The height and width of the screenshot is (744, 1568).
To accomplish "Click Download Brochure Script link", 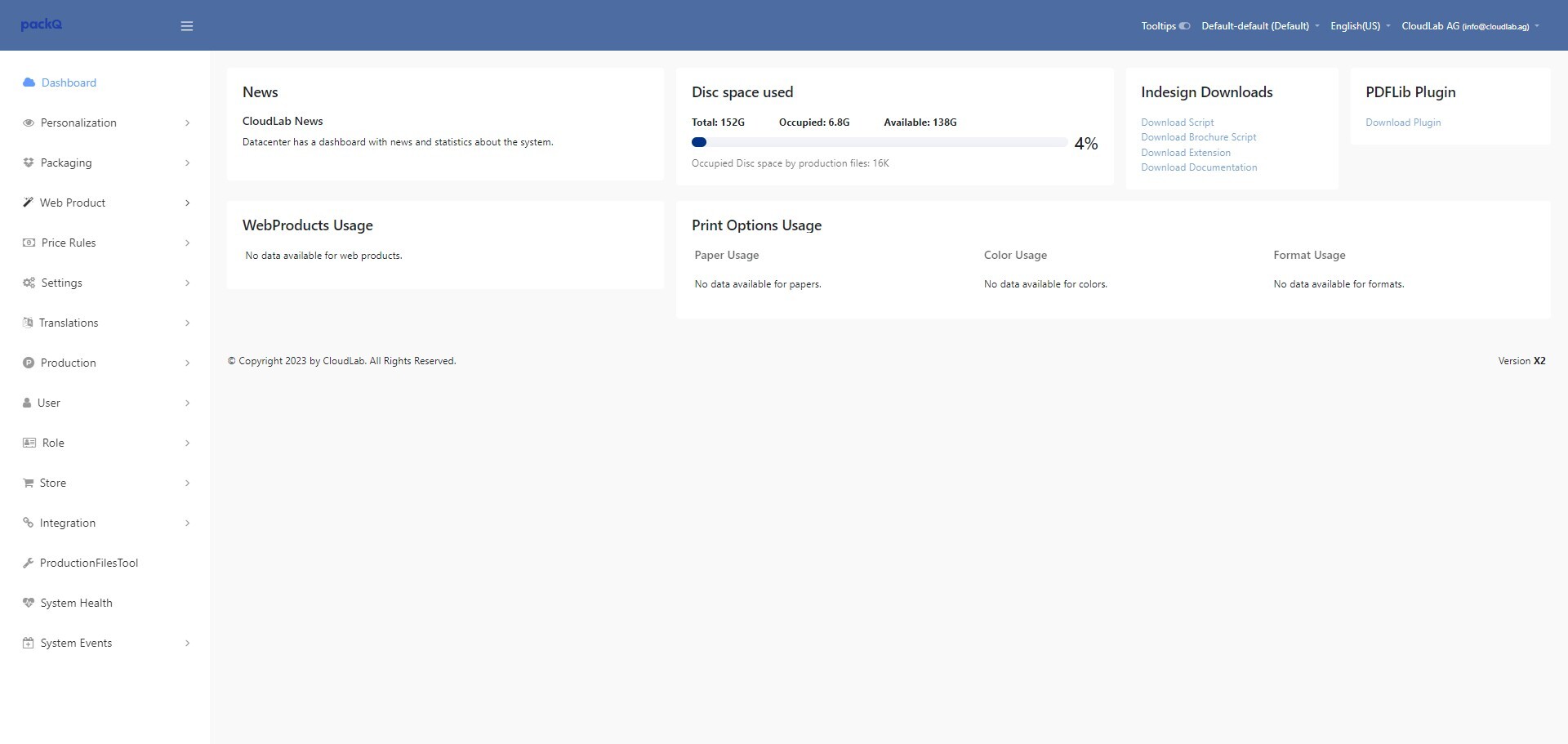I will (x=1198, y=137).
